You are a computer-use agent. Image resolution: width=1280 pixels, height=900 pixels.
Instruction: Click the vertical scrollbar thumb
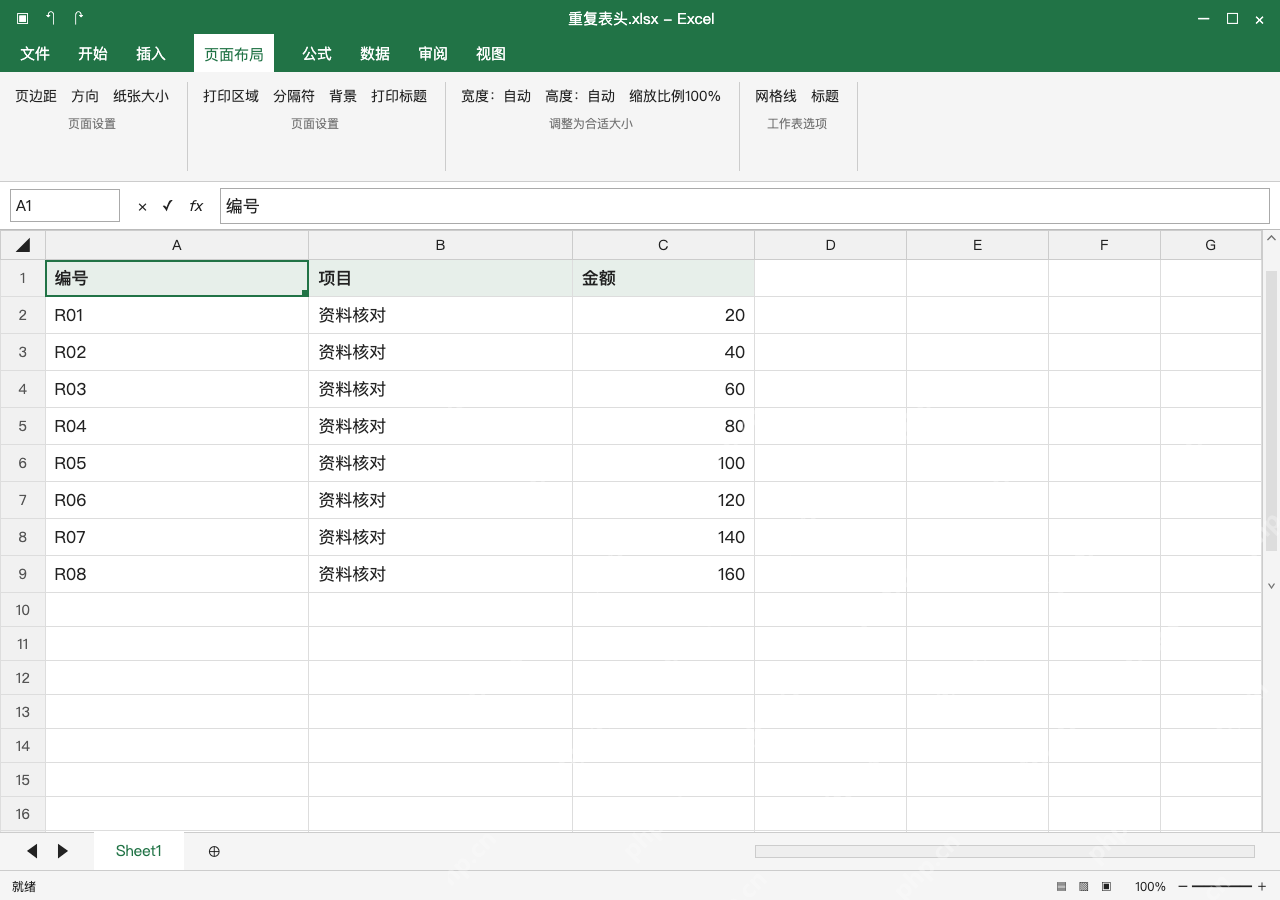click(x=1271, y=410)
